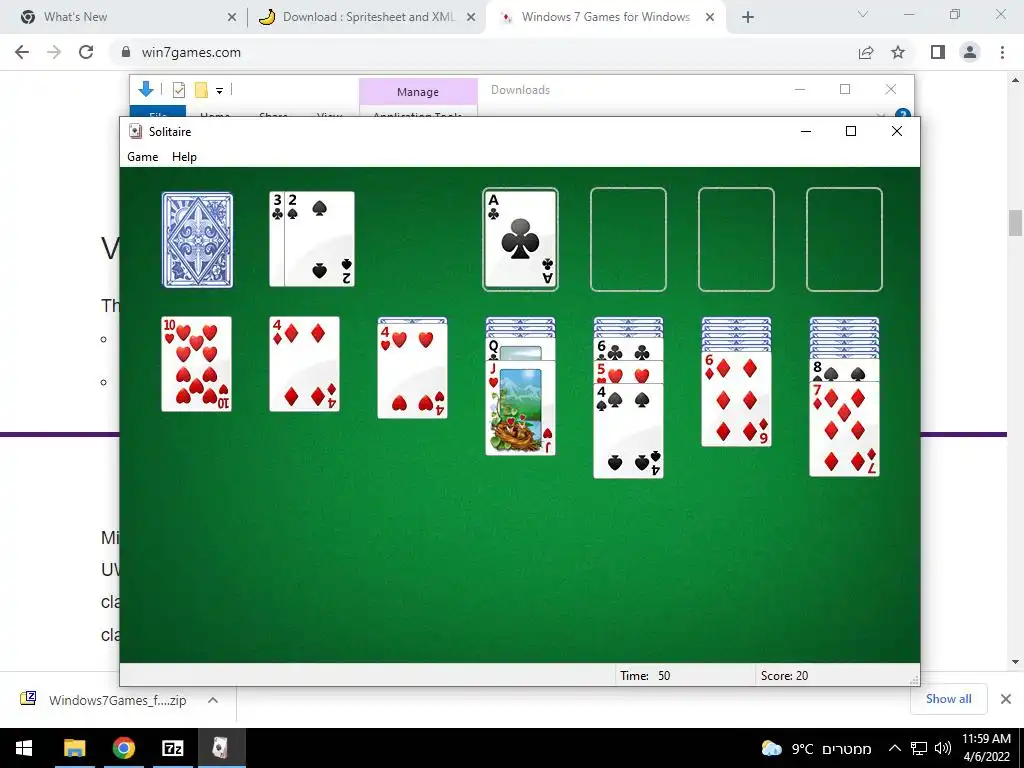Close the Chrome downloads bar
Image resolution: width=1024 pixels, height=768 pixels.
[1006, 699]
